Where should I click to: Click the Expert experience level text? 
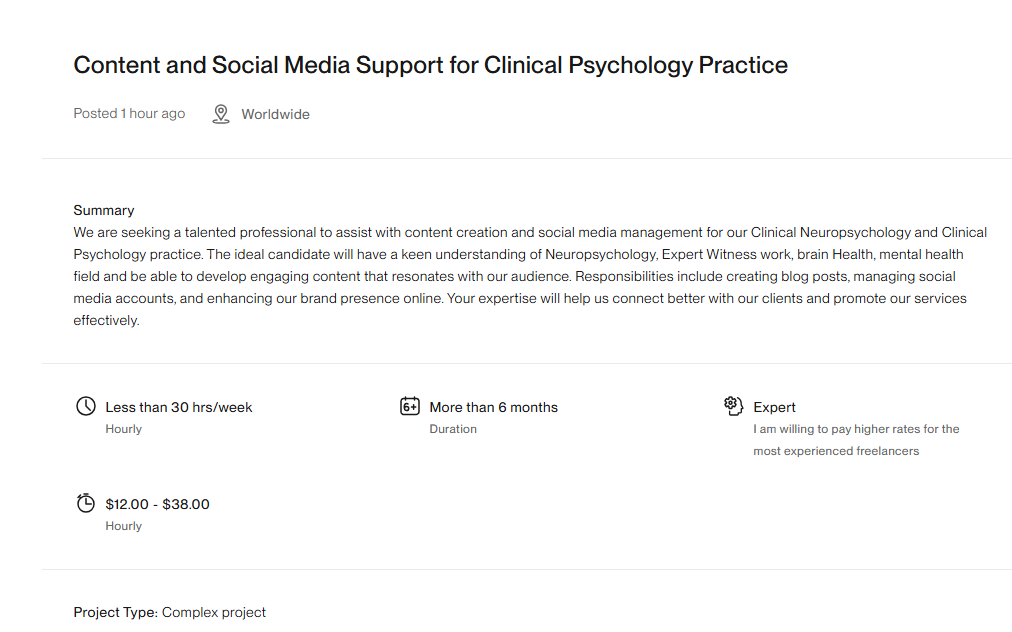pos(774,407)
